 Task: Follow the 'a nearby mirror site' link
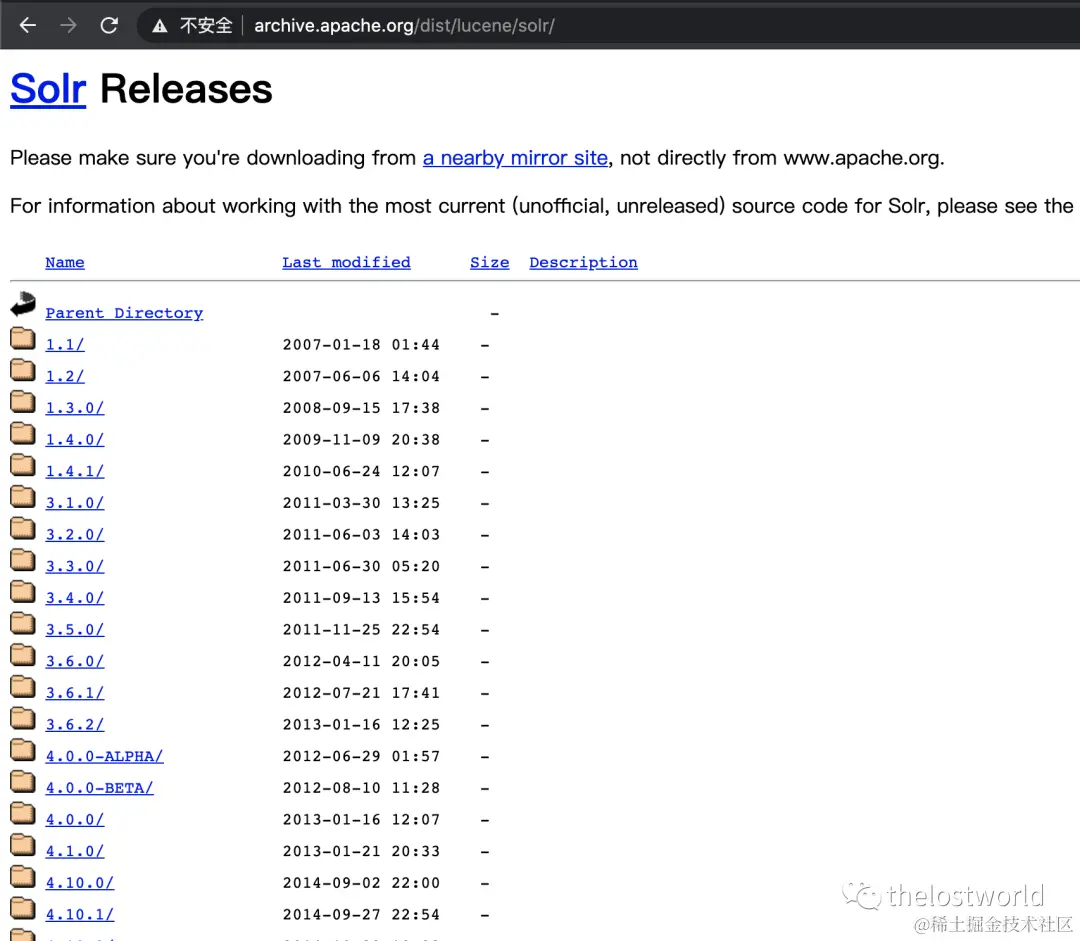(x=515, y=158)
